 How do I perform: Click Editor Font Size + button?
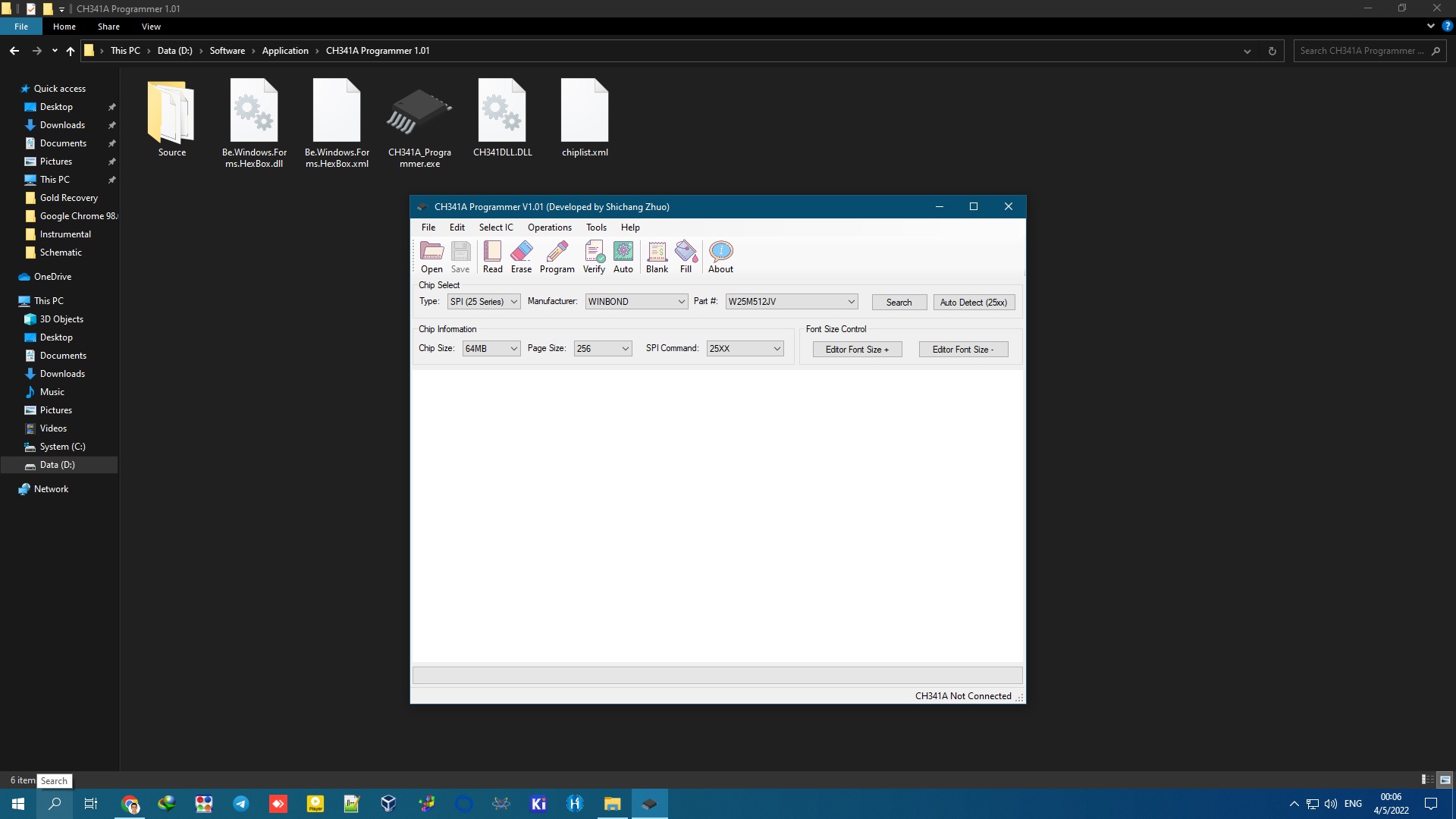(x=857, y=350)
